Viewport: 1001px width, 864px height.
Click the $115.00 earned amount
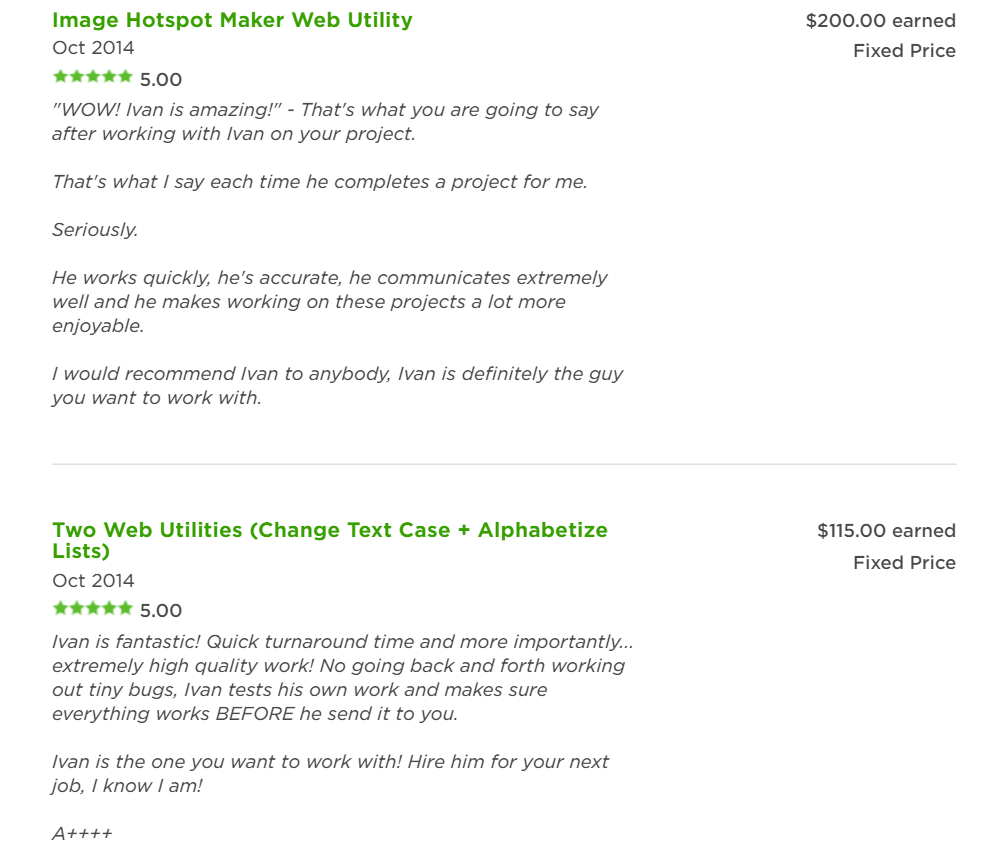886,531
